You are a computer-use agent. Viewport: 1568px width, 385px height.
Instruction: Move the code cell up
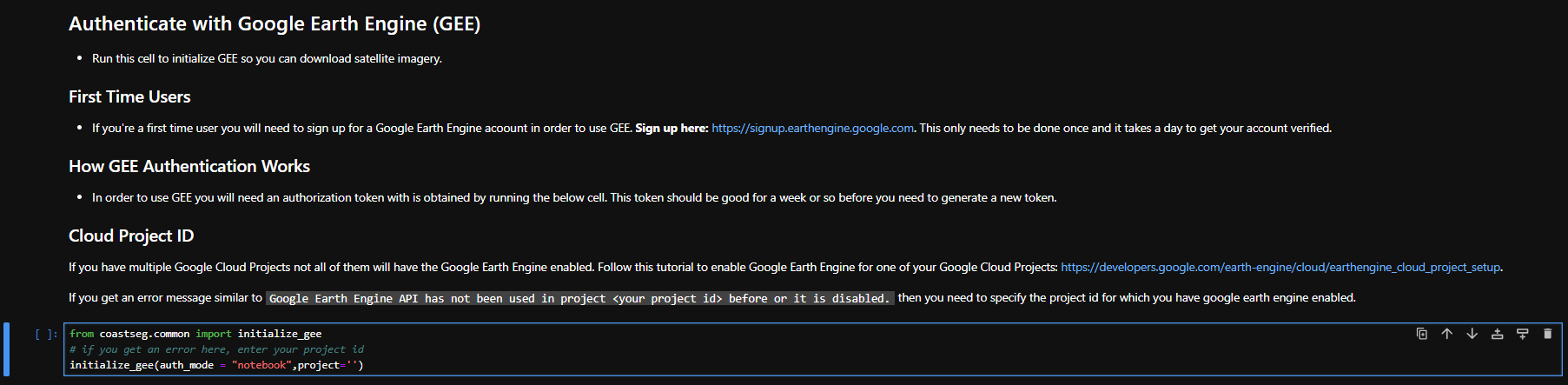pyautogui.click(x=1446, y=334)
